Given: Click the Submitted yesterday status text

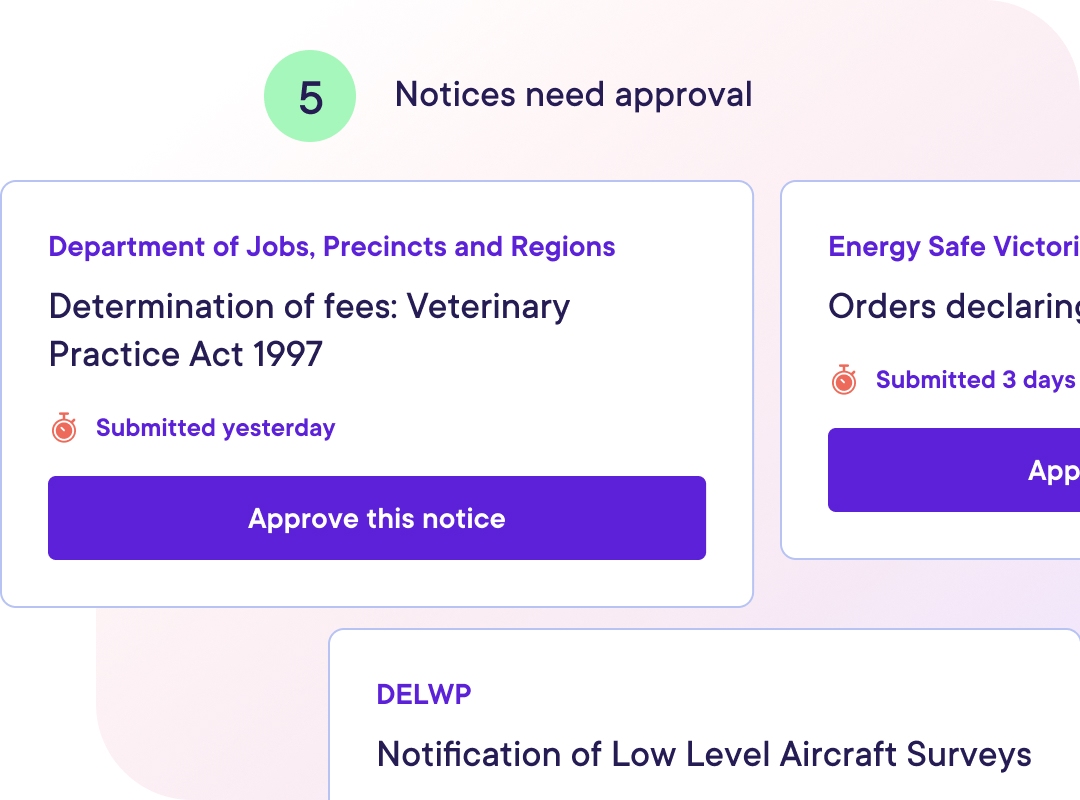Looking at the screenshot, I should coord(215,428).
